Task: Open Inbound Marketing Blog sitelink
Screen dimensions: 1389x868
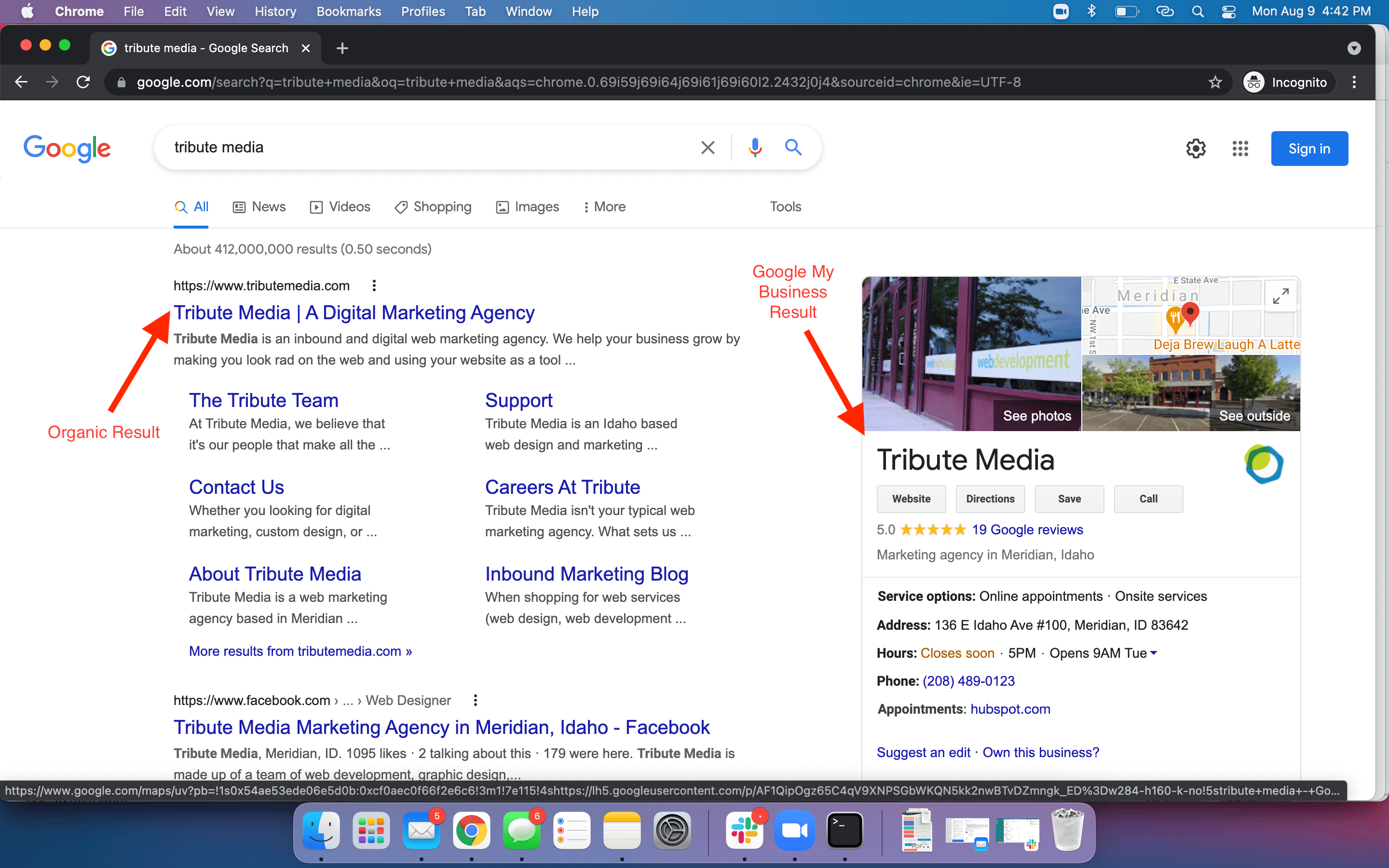Action: pos(586,573)
